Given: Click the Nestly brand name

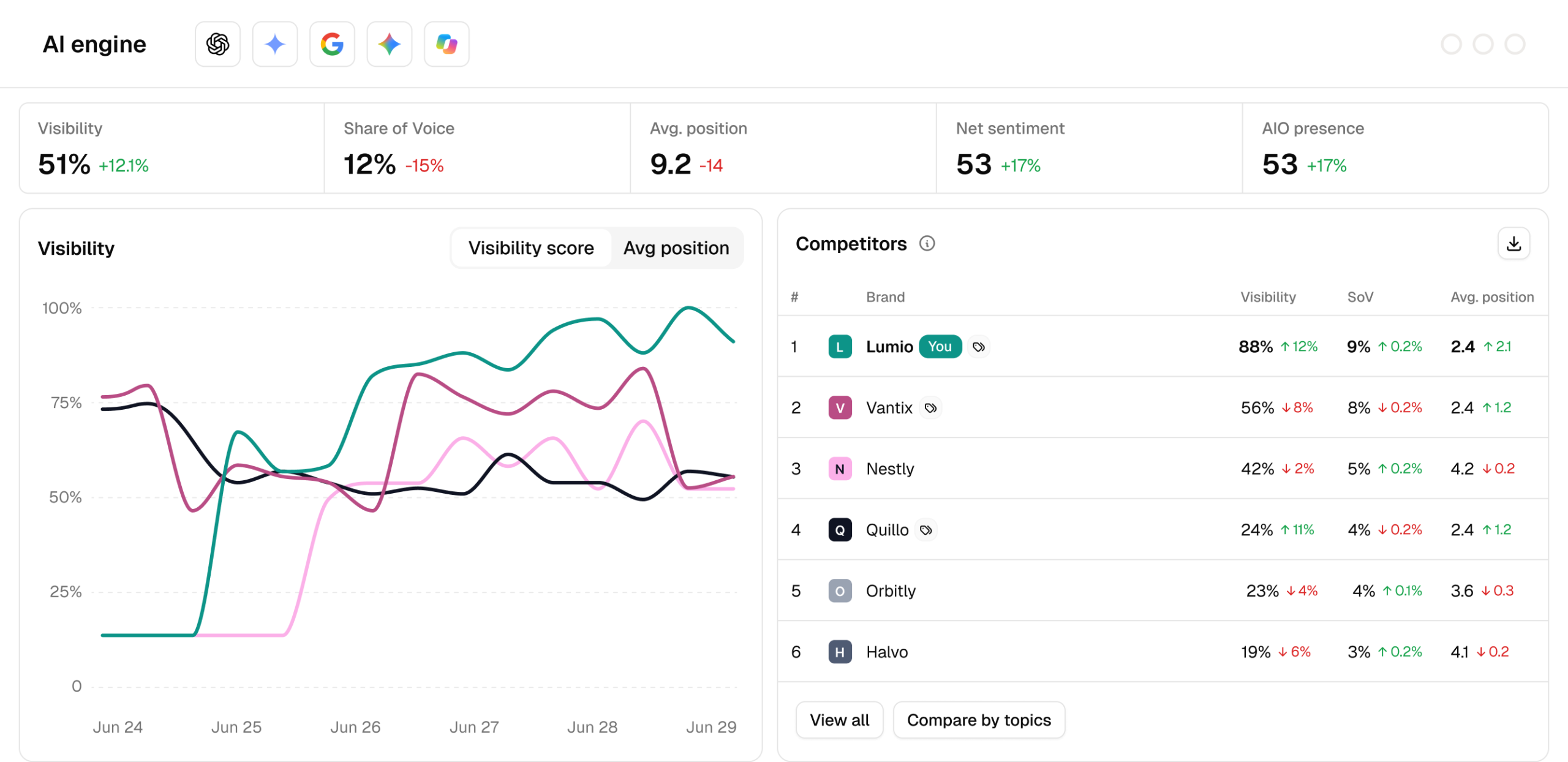Looking at the screenshot, I should point(890,469).
